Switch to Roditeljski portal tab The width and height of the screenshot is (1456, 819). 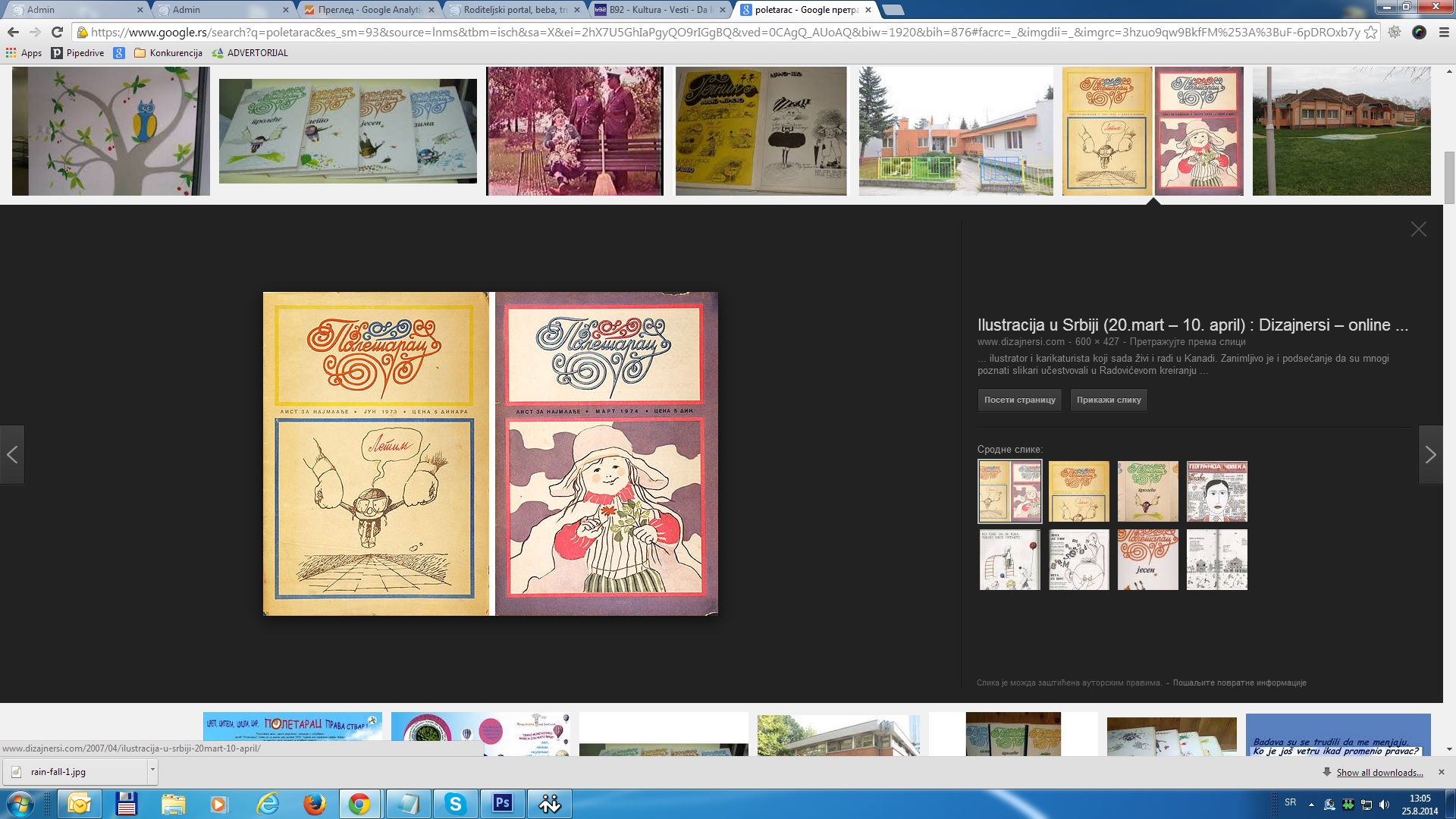point(514,10)
